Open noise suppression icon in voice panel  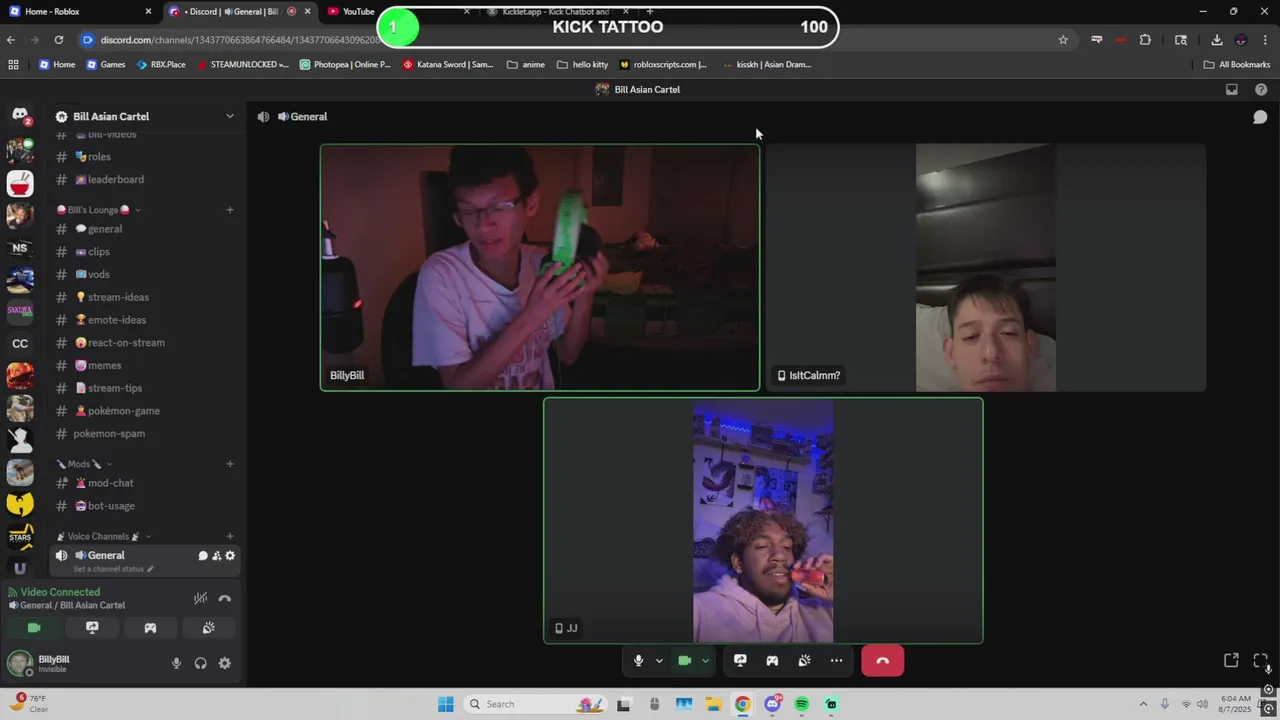[x=200, y=598]
